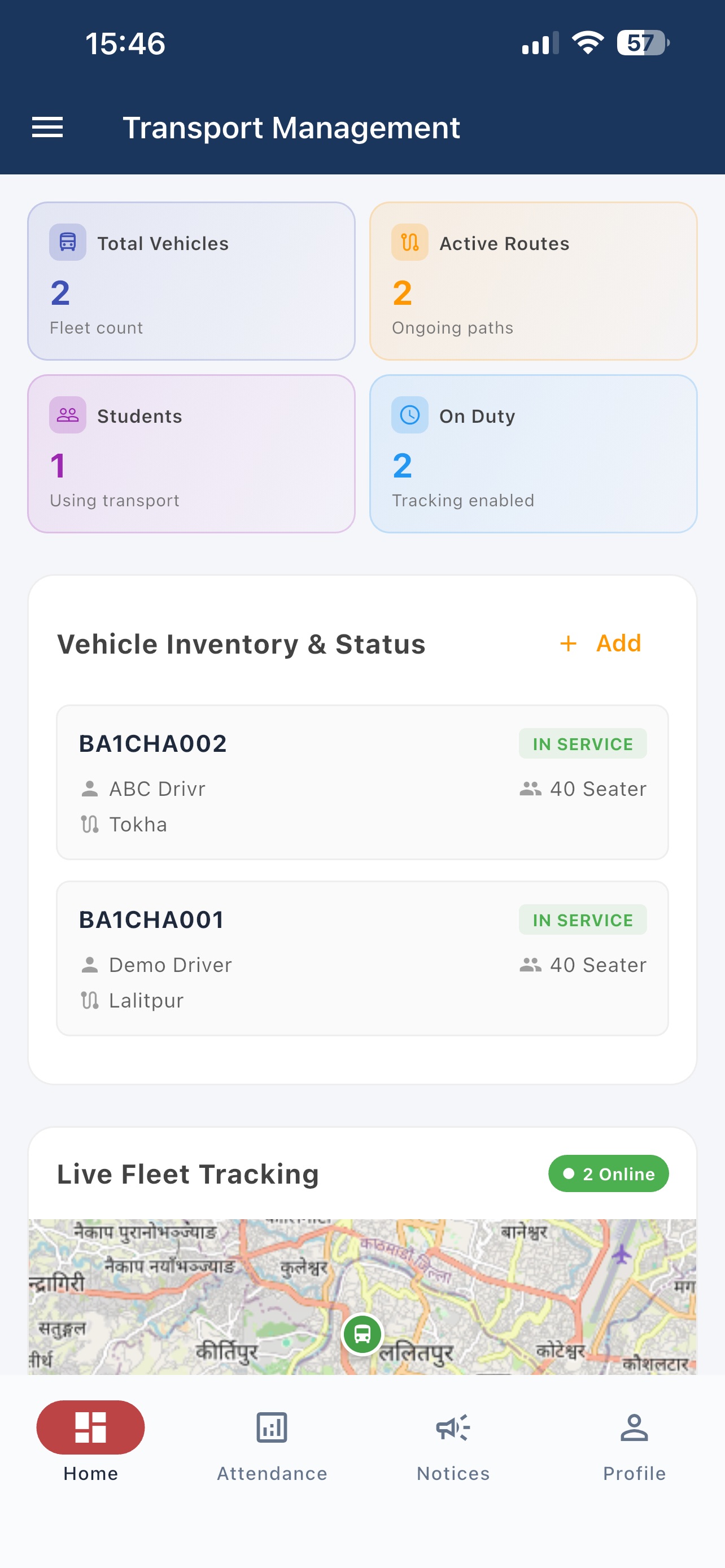Viewport: 725px width, 1568px height.
Task: Tap the On Duty clock icon
Action: pyautogui.click(x=410, y=415)
